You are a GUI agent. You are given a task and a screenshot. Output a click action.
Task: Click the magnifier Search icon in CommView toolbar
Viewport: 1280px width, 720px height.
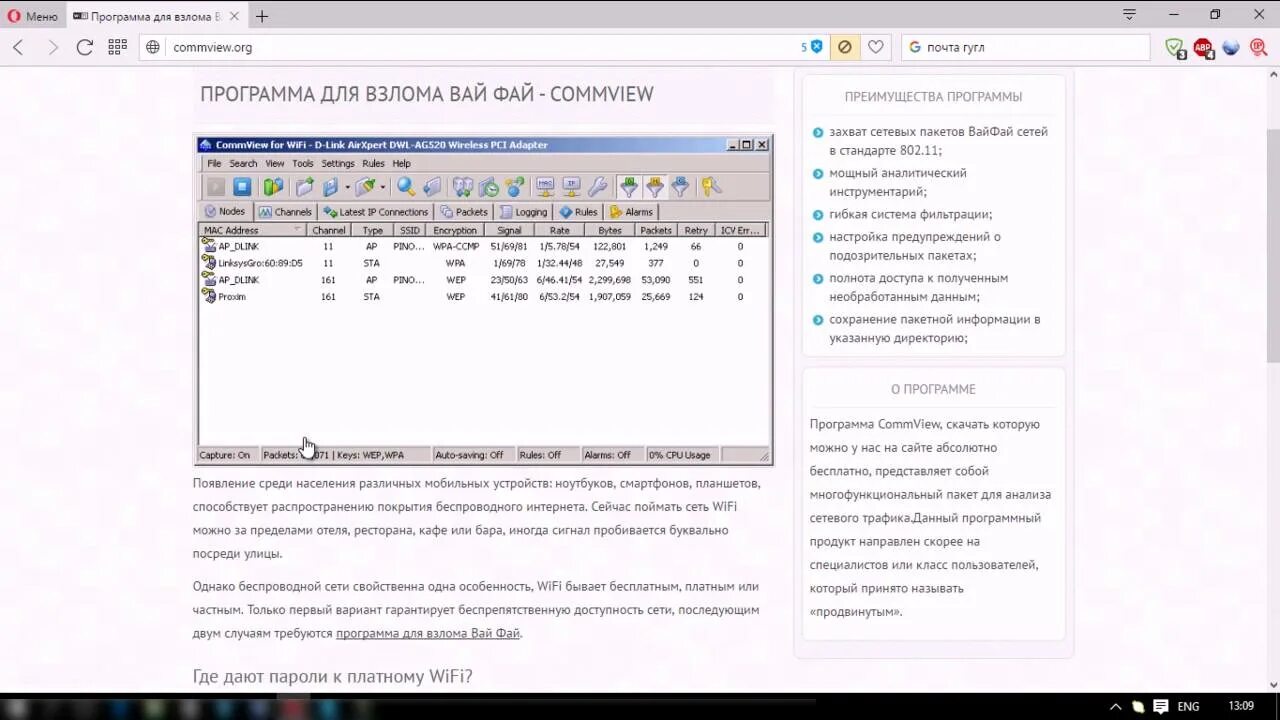point(406,187)
